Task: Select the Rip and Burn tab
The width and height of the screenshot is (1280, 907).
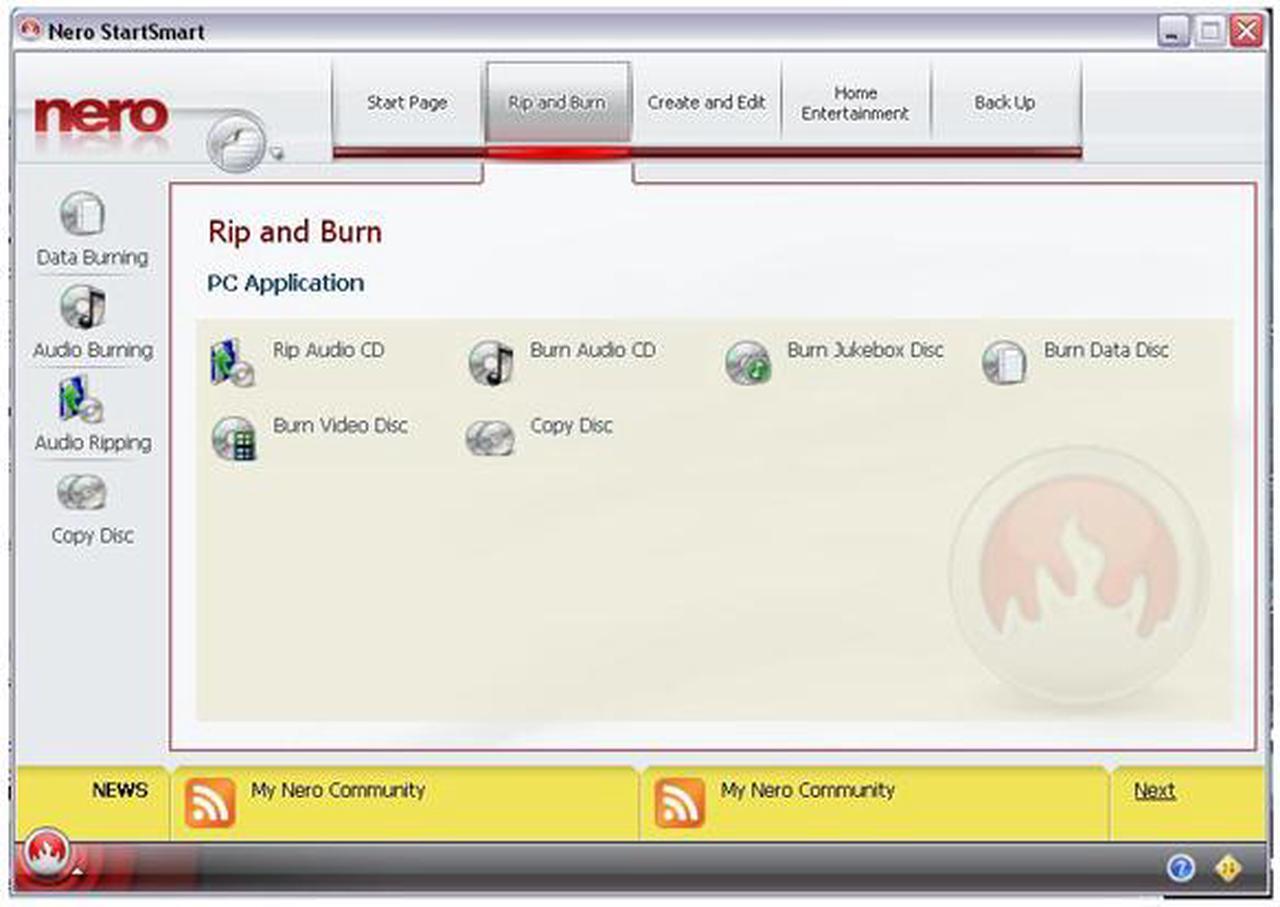Action: 557,103
